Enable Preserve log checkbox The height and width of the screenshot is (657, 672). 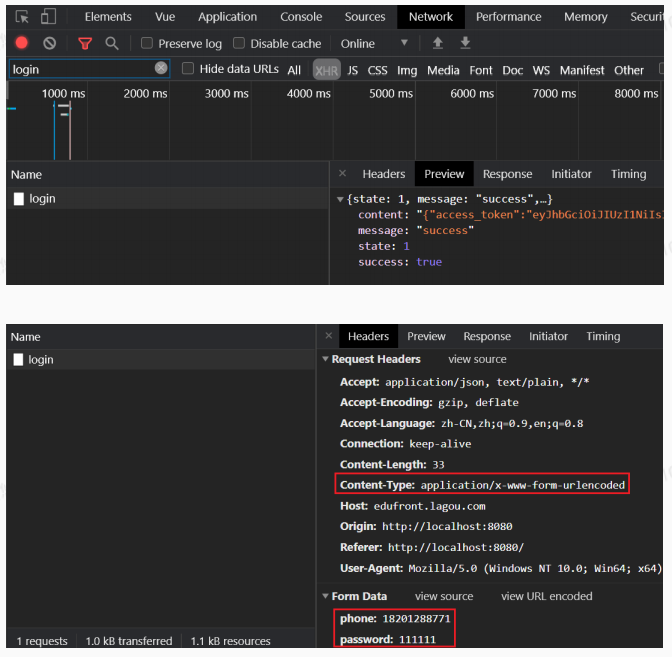click(x=147, y=44)
